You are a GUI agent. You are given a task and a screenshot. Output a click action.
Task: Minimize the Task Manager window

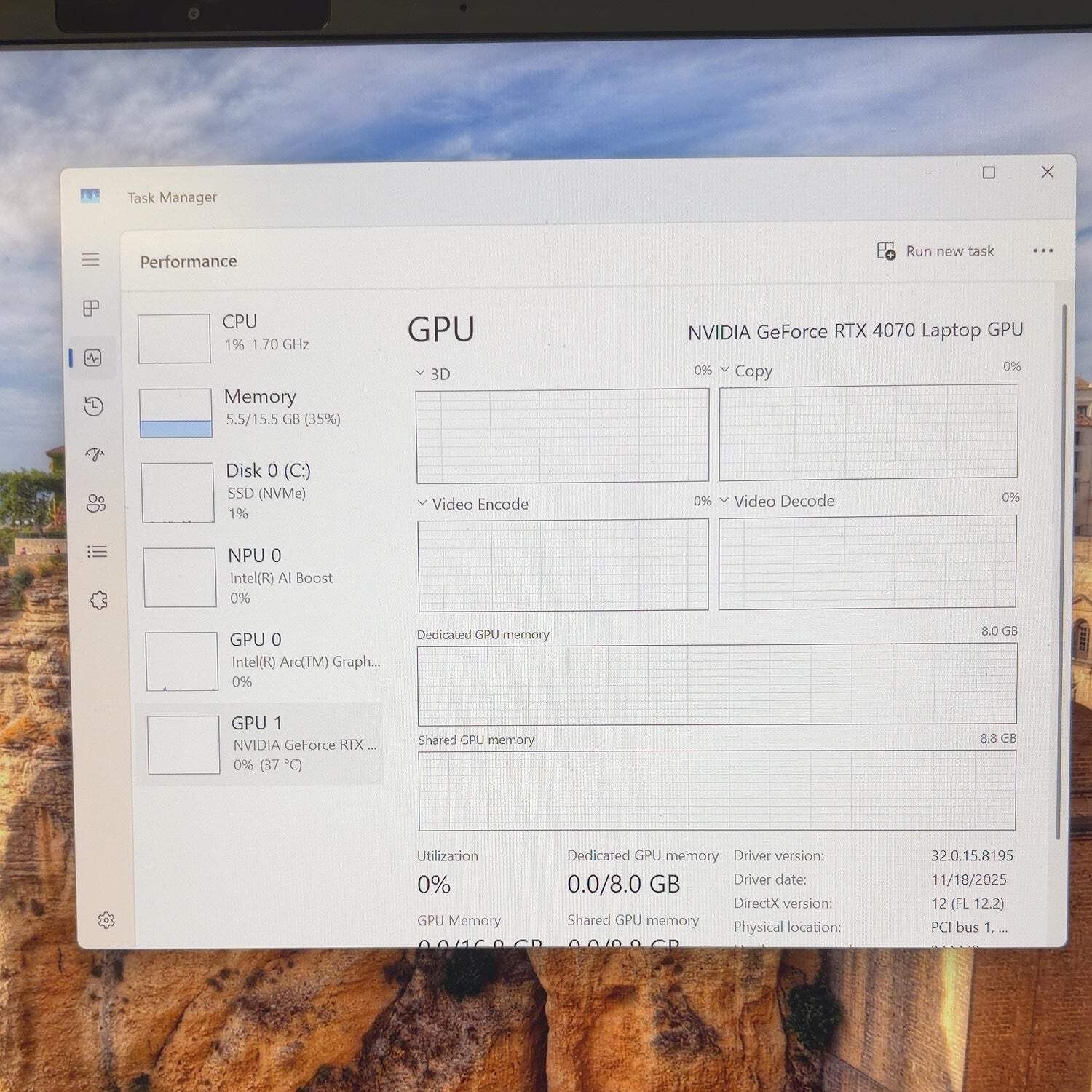tap(932, 173)
